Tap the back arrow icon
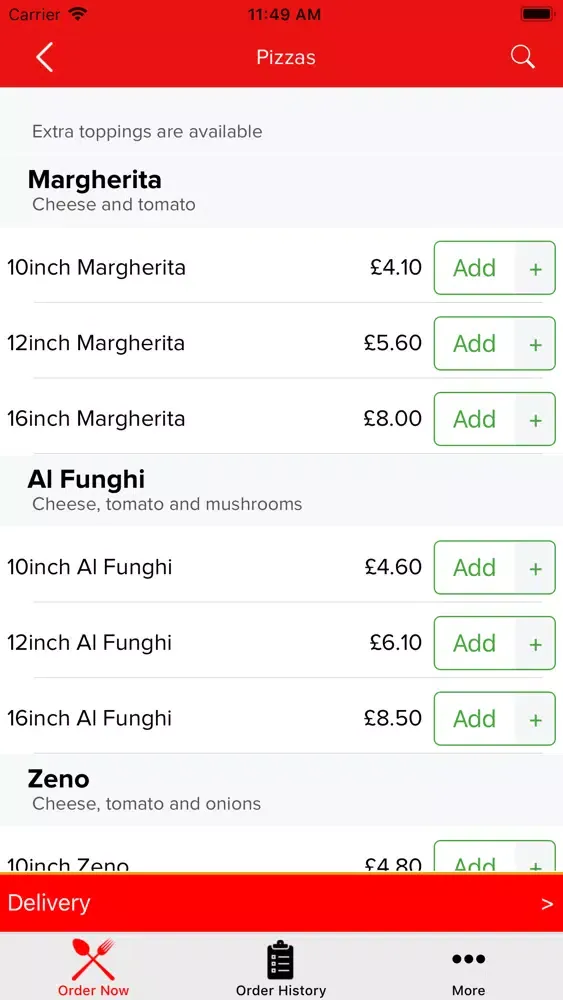 pyautogui.click(x=44, y=57)
